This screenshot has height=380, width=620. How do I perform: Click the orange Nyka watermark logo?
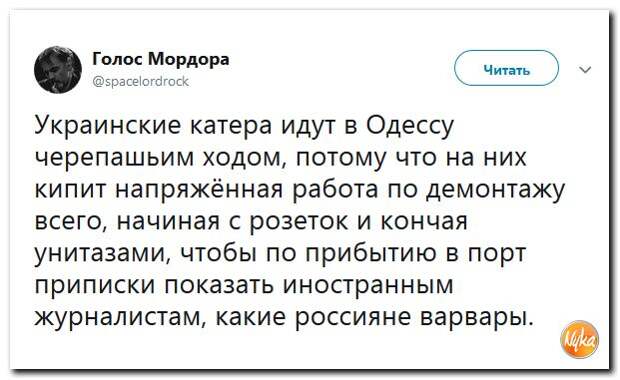pos(580,340)
